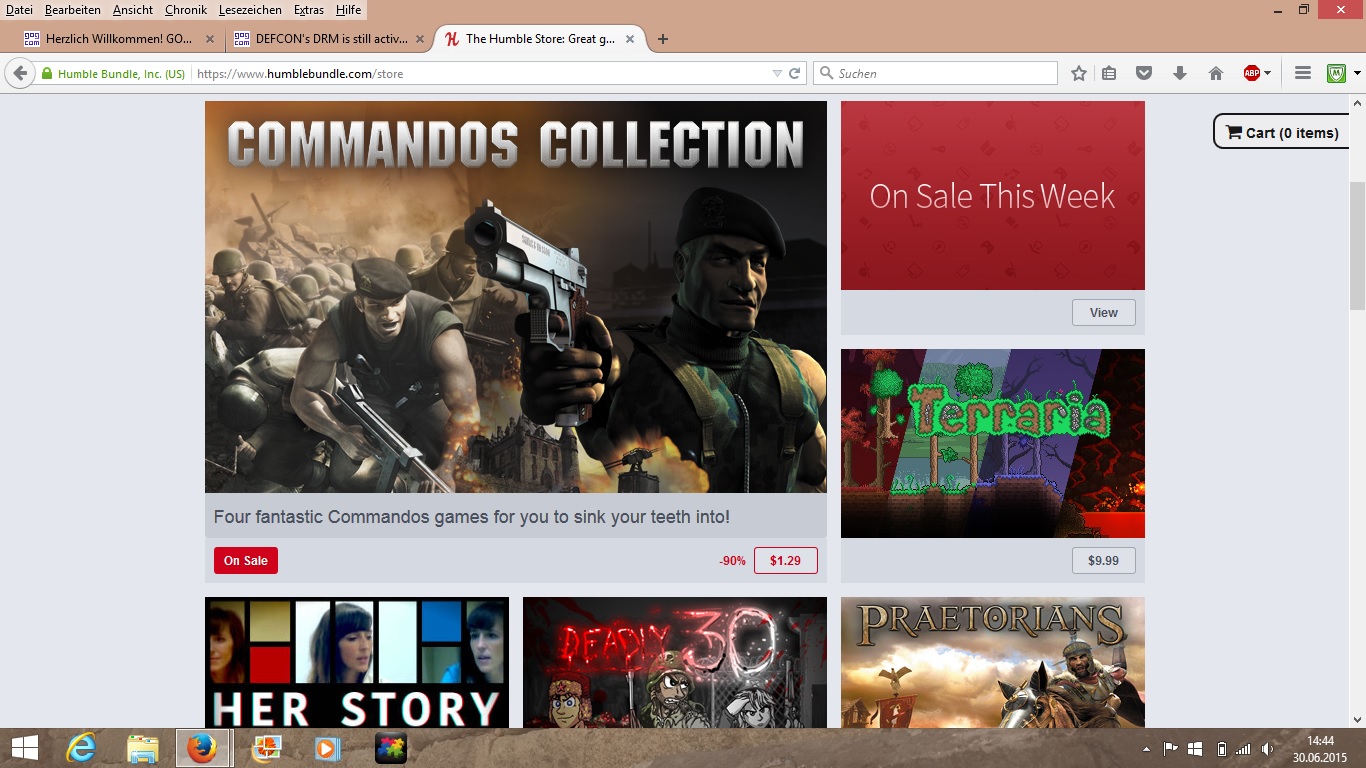Close the DEFCON's DRM tab
Viewport: 1366px width, 768px height.
[x=420, y=39]
